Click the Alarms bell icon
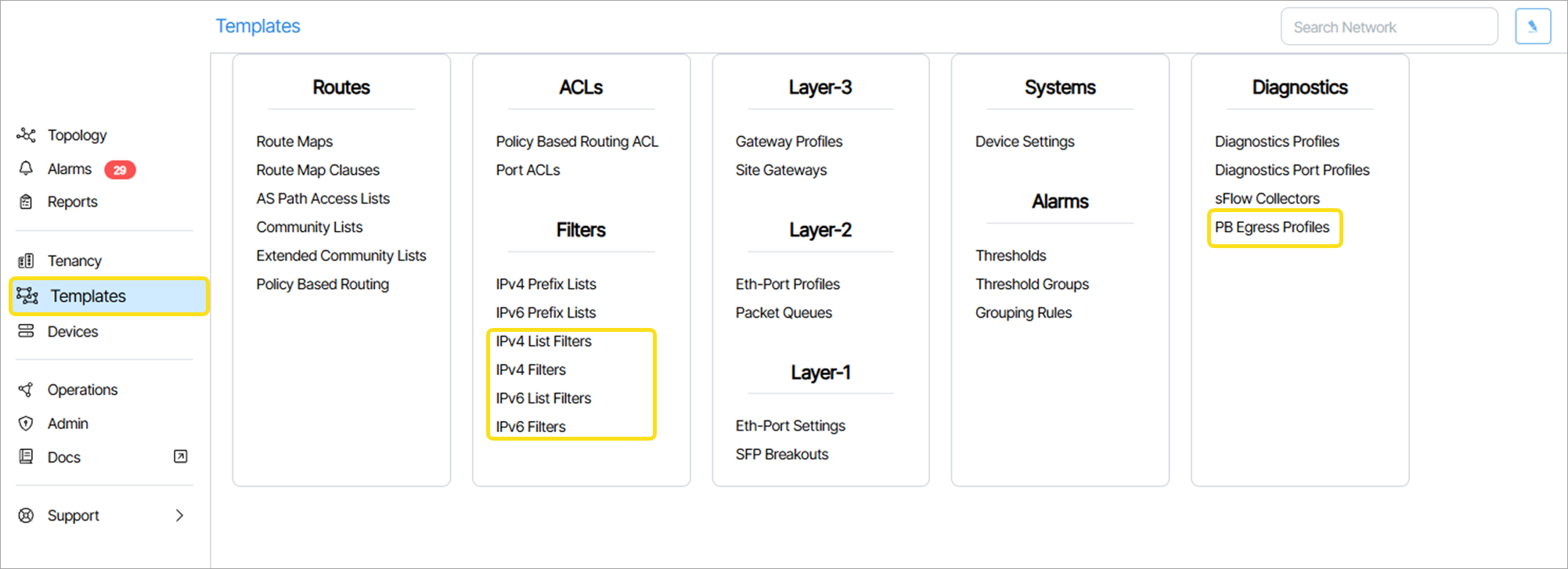The height and width of the screenshot is (569, 1568). coord(26,169)
